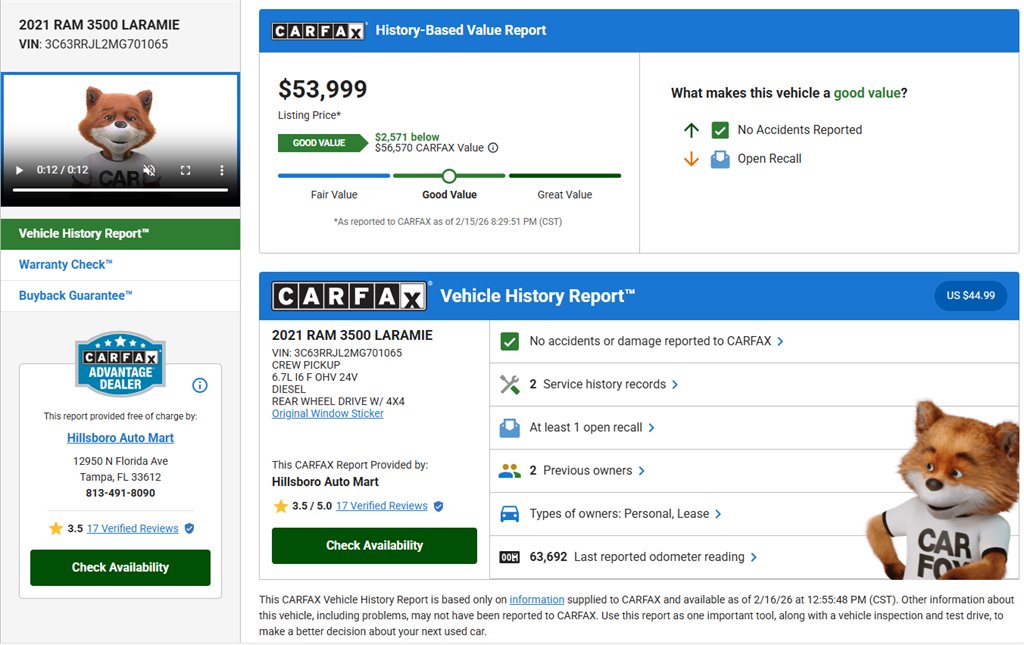The height and width of the screenshot is (645, 1024).
Task: Click the verified shield icon beside reviews
Action: (438, 506)
